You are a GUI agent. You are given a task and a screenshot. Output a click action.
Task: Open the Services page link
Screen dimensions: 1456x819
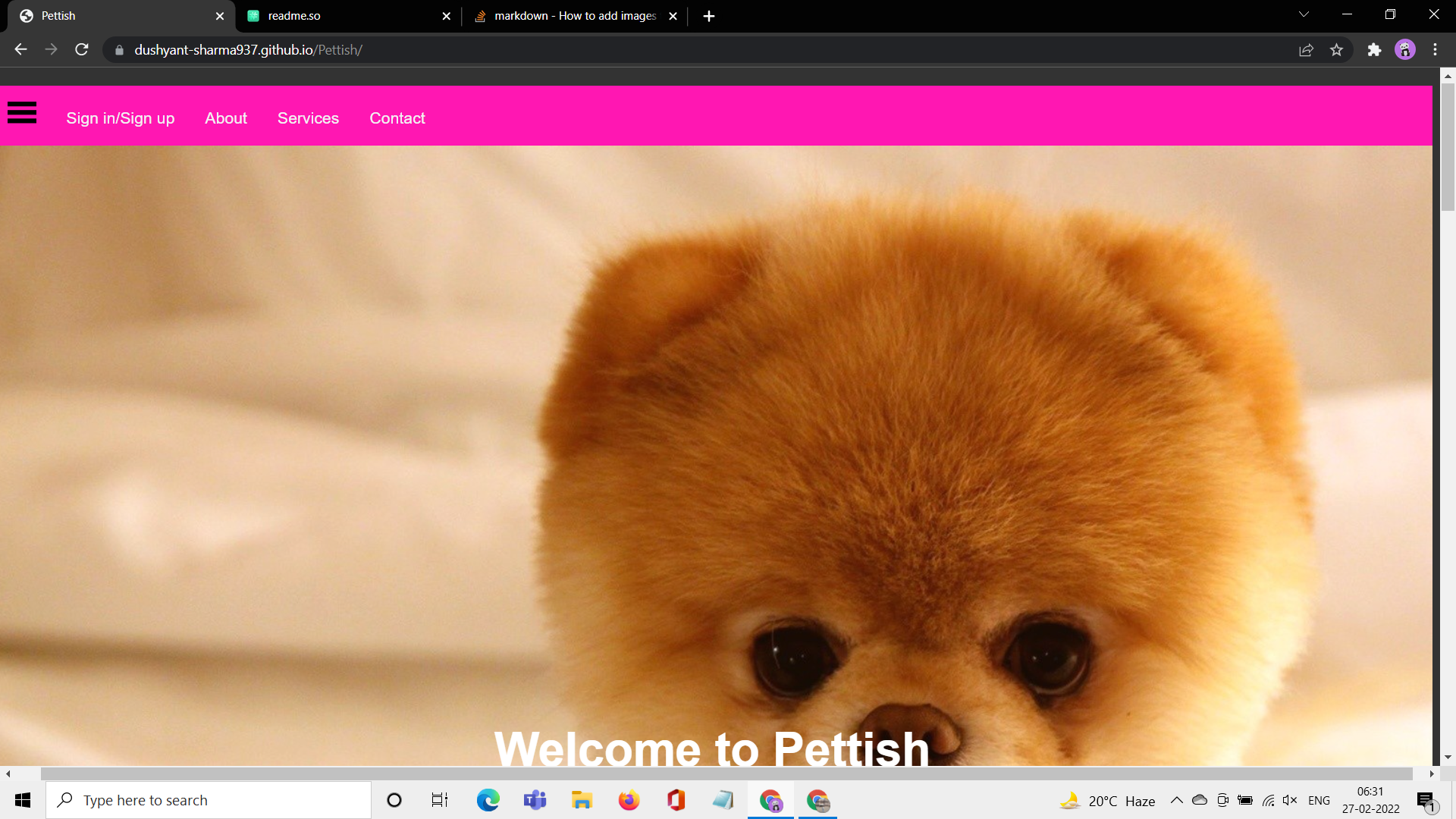308,118
